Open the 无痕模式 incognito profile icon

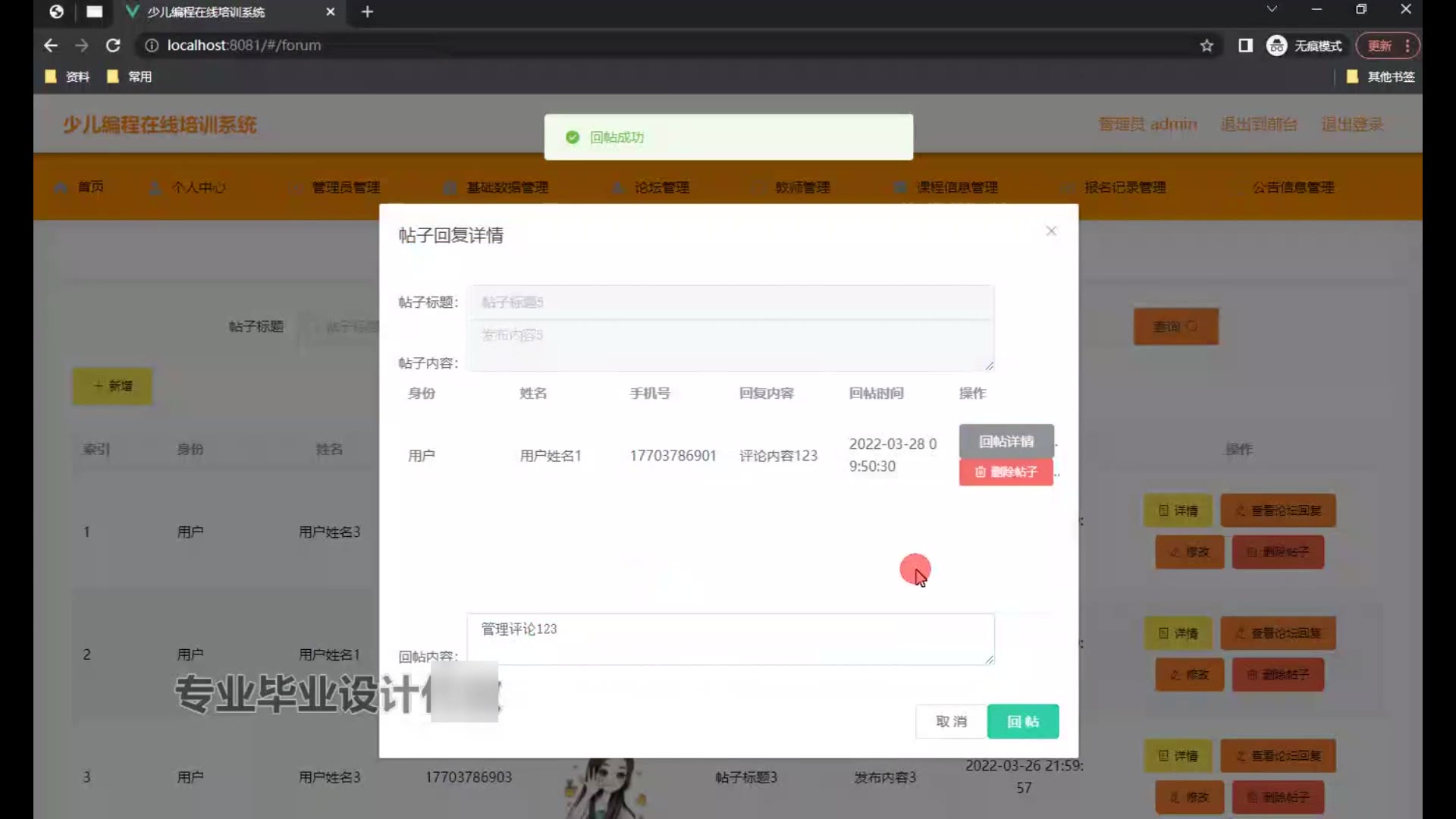pyautogui.click(x=1277, y=45)
